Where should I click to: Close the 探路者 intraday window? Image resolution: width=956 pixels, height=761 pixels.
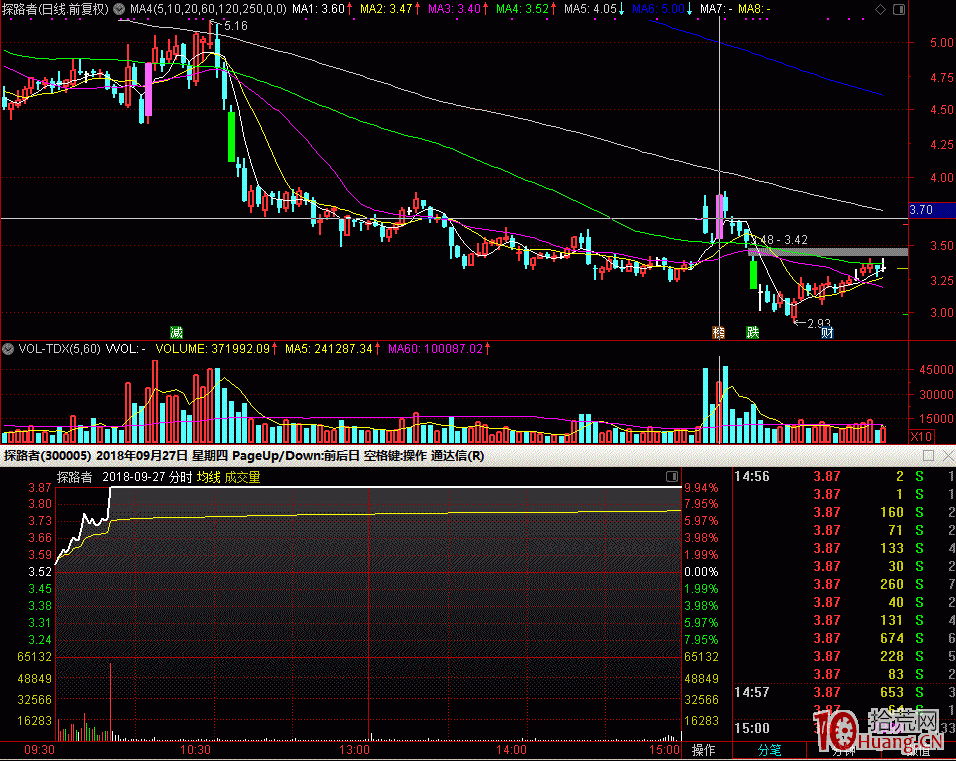coord(948,456)
